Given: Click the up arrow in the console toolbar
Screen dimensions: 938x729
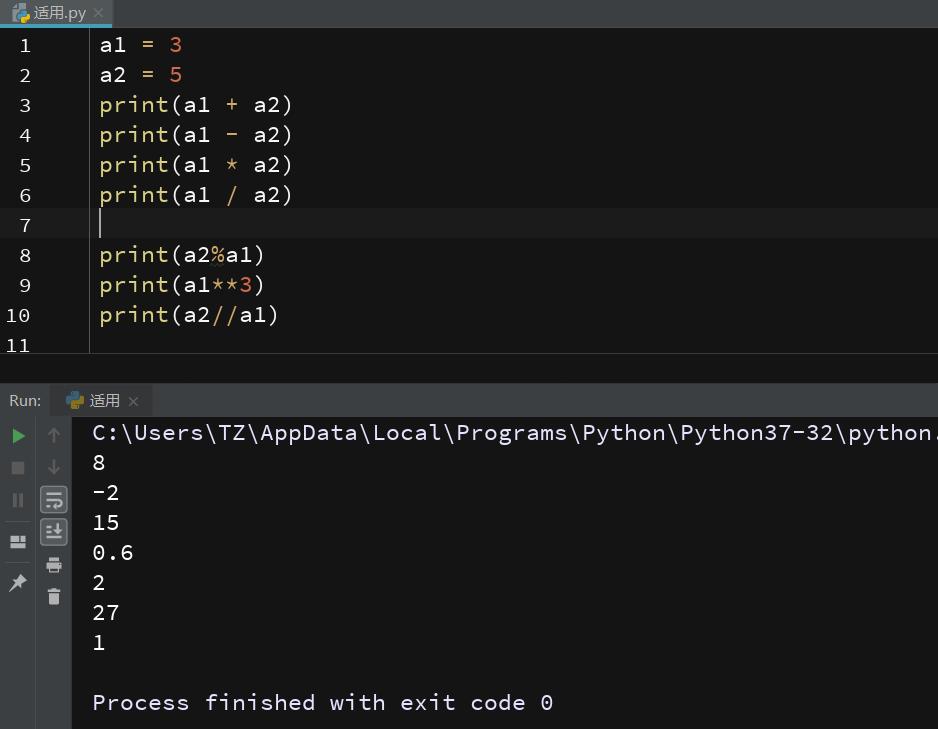Looking at the screenshot, I should 53,435.
